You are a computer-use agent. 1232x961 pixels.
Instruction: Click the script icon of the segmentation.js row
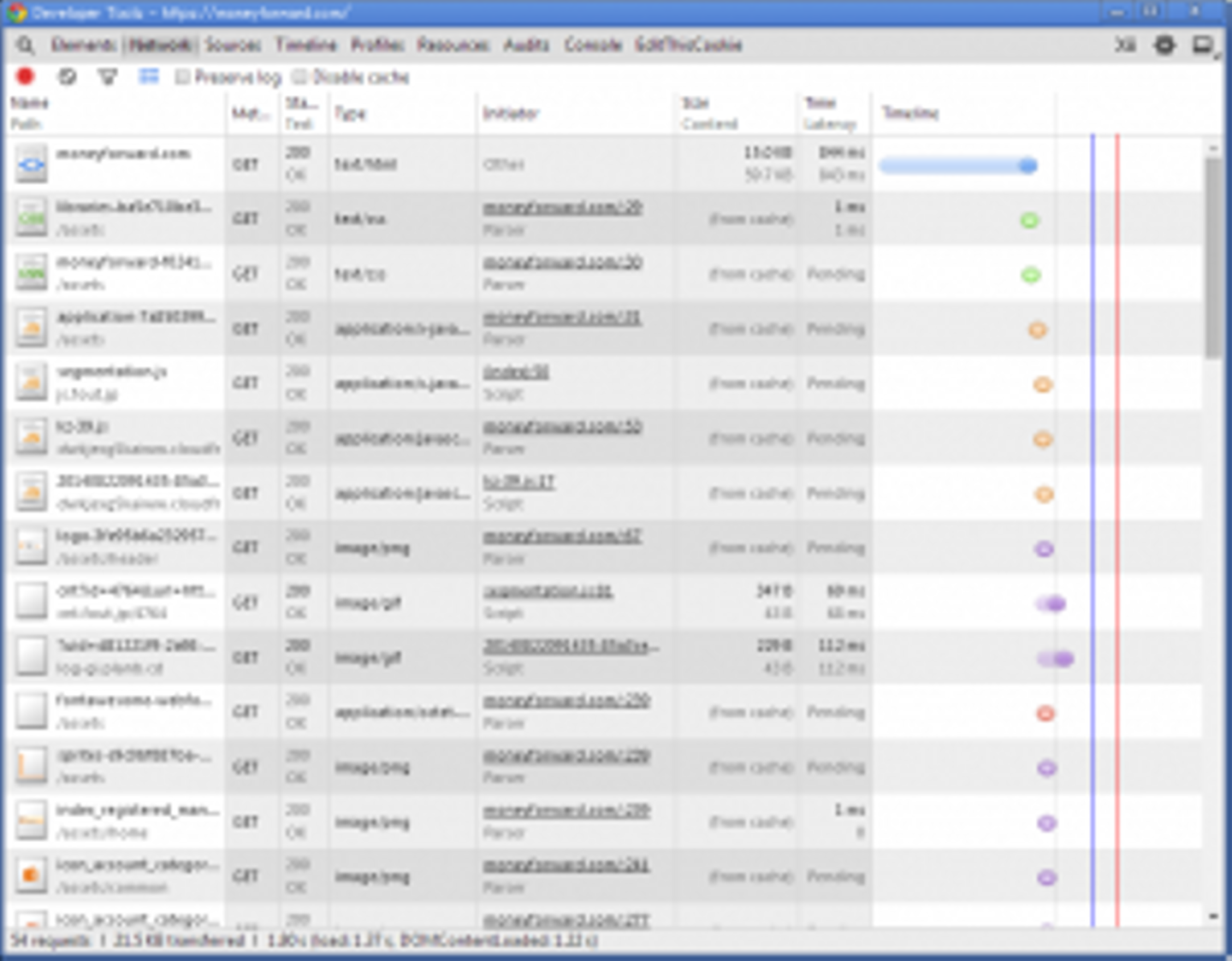tap(32, 383)
